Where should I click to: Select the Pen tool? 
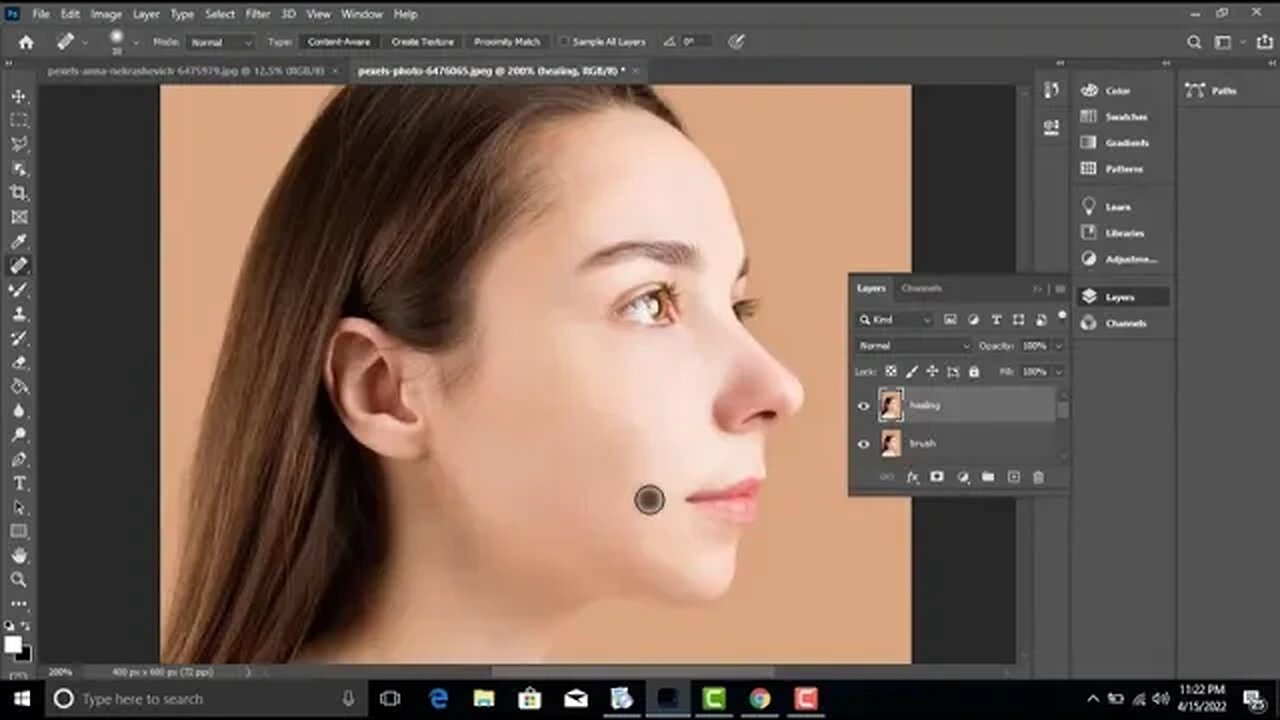(x=19, y=459)
